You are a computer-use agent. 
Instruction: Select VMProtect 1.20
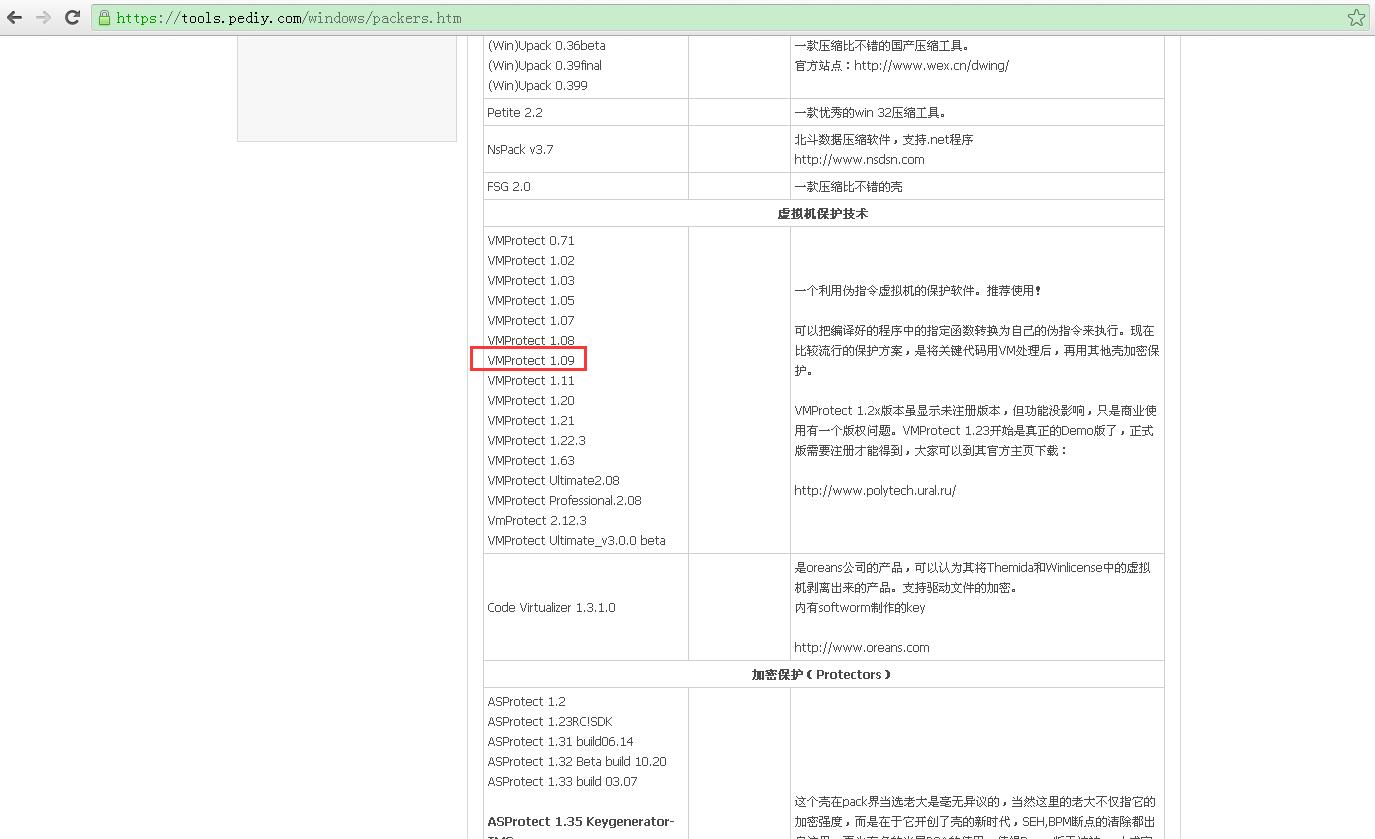(x=531, y=400)
